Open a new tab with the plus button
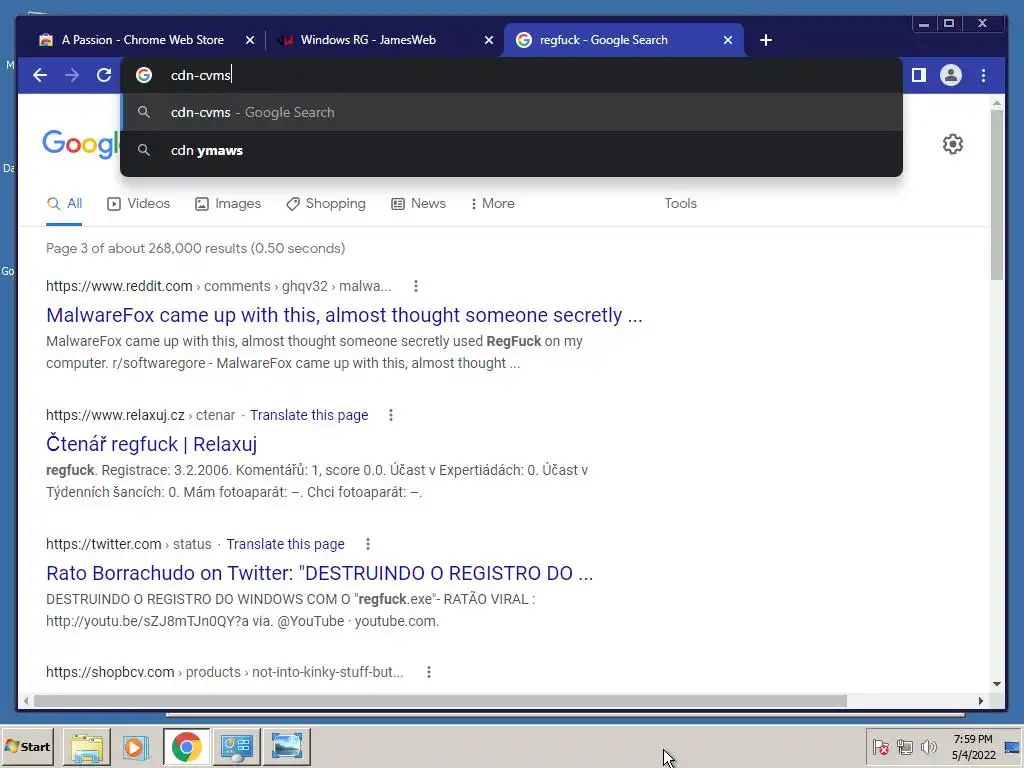 point(766,40)
